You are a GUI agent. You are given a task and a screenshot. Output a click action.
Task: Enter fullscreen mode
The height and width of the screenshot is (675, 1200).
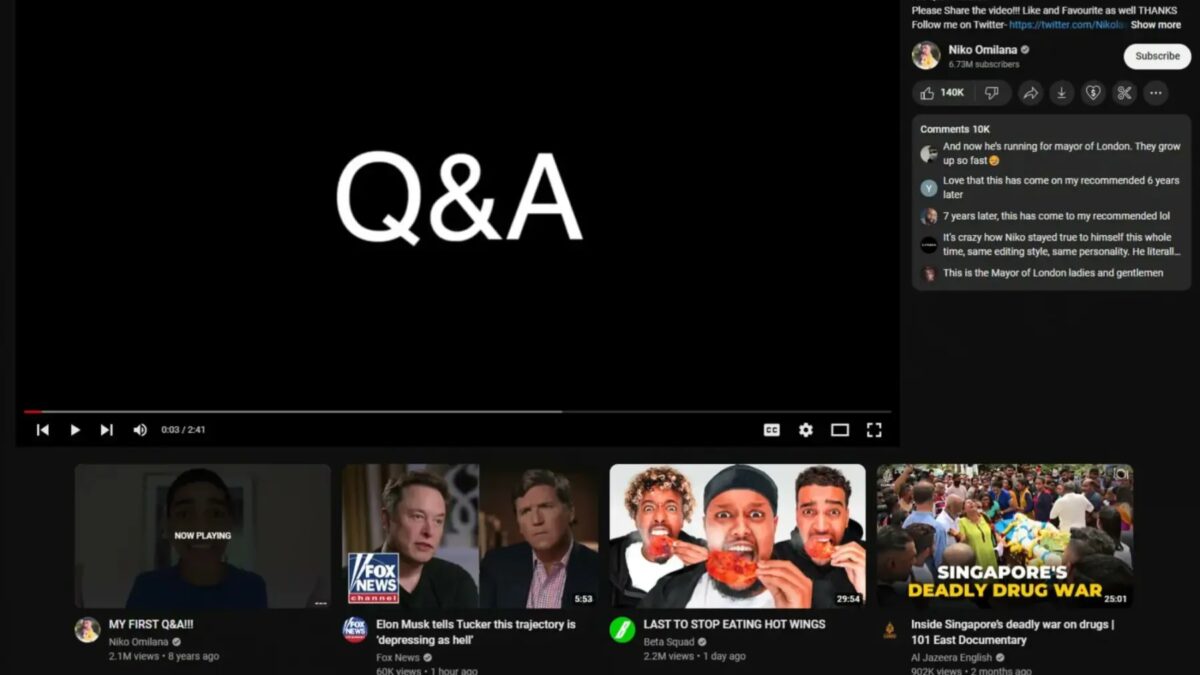tap(874, 430)
